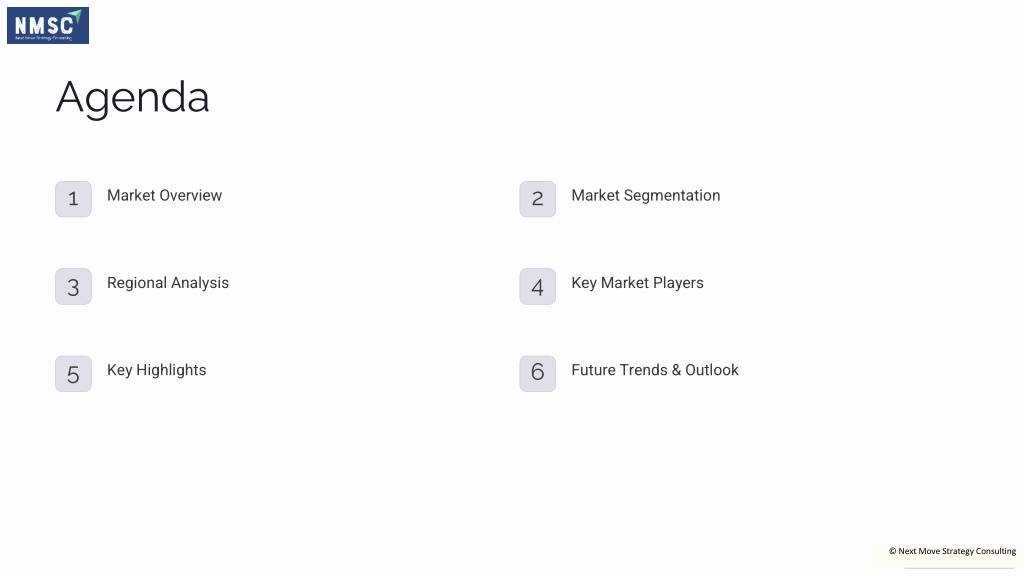Click the copyright symbol in the footer
The height and width of the screenshot is (576, 1024).
coord(893,551)
